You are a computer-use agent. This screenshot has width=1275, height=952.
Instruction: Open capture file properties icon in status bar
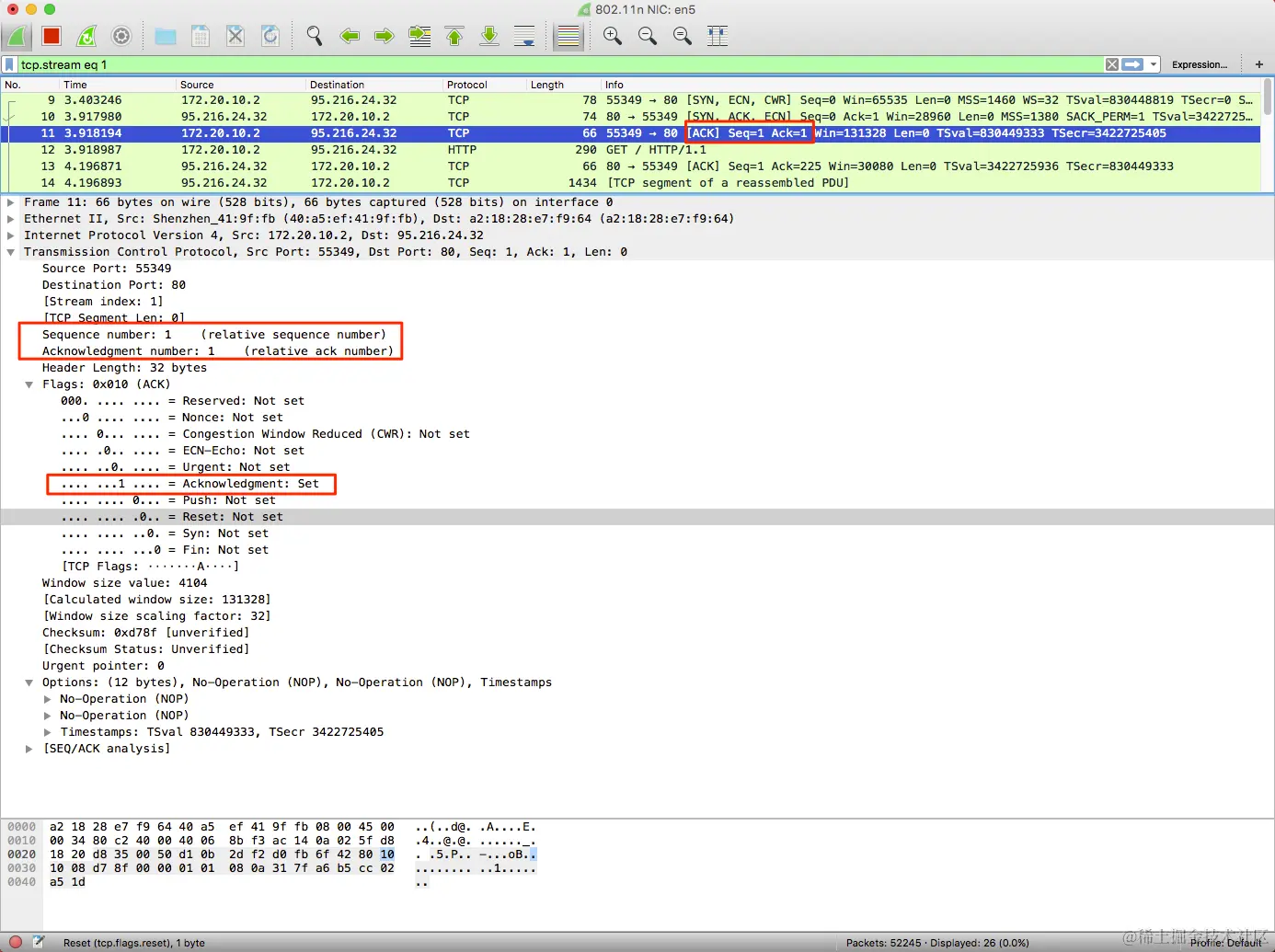(39, 942)
